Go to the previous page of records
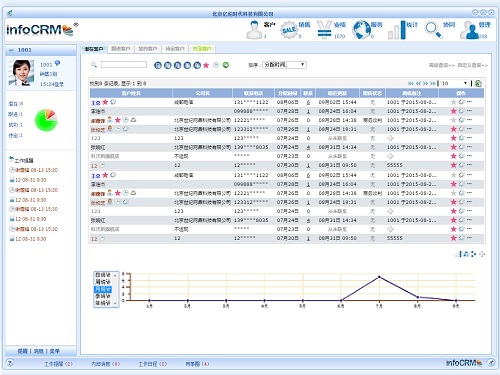This screenshot has width=500, height=375. click(418, 83)
